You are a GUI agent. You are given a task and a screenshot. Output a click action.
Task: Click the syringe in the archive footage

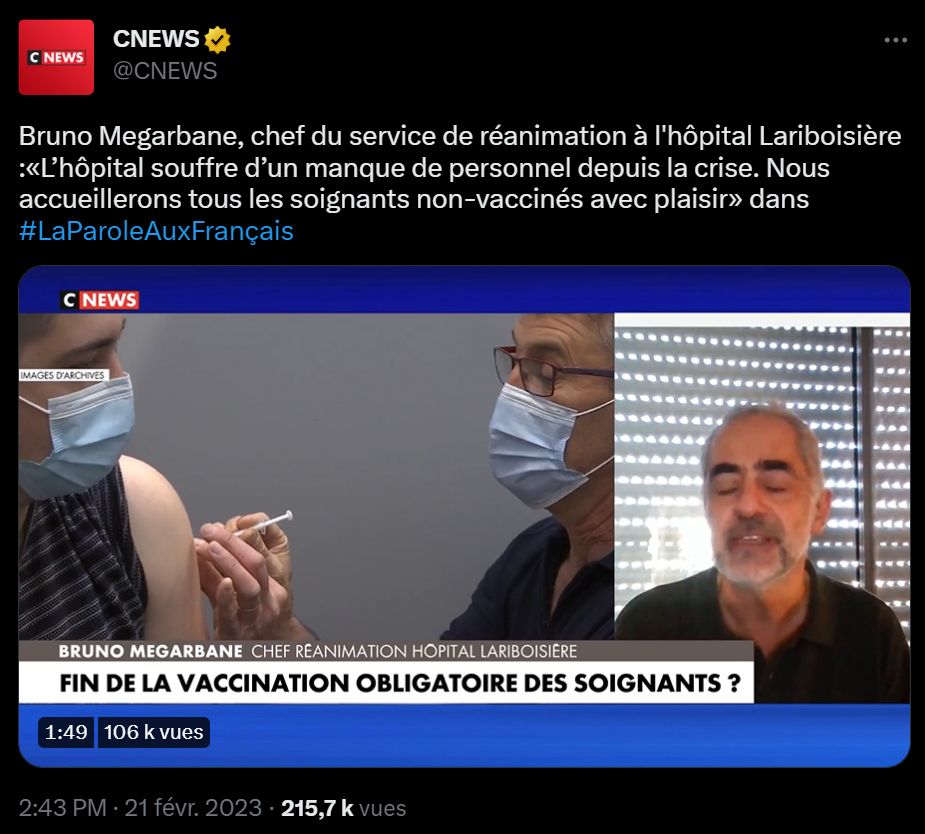coord(263,524)
